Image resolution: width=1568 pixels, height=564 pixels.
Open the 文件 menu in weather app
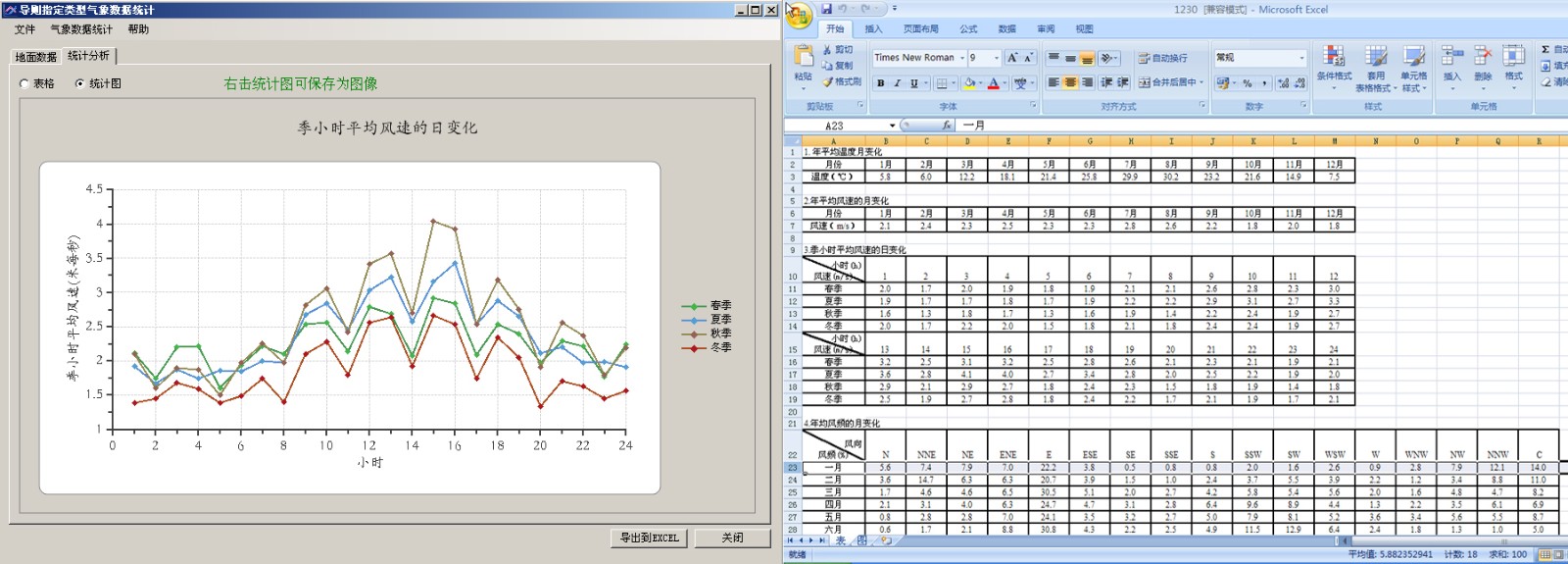pyautogui.click(x=24, y=29)
